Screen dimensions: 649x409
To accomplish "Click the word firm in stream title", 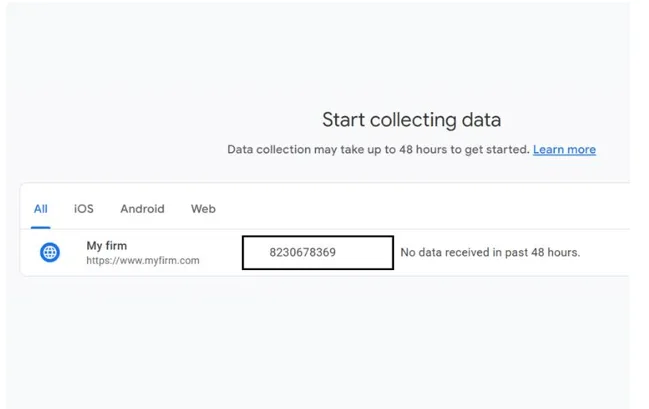I will 116,245.
